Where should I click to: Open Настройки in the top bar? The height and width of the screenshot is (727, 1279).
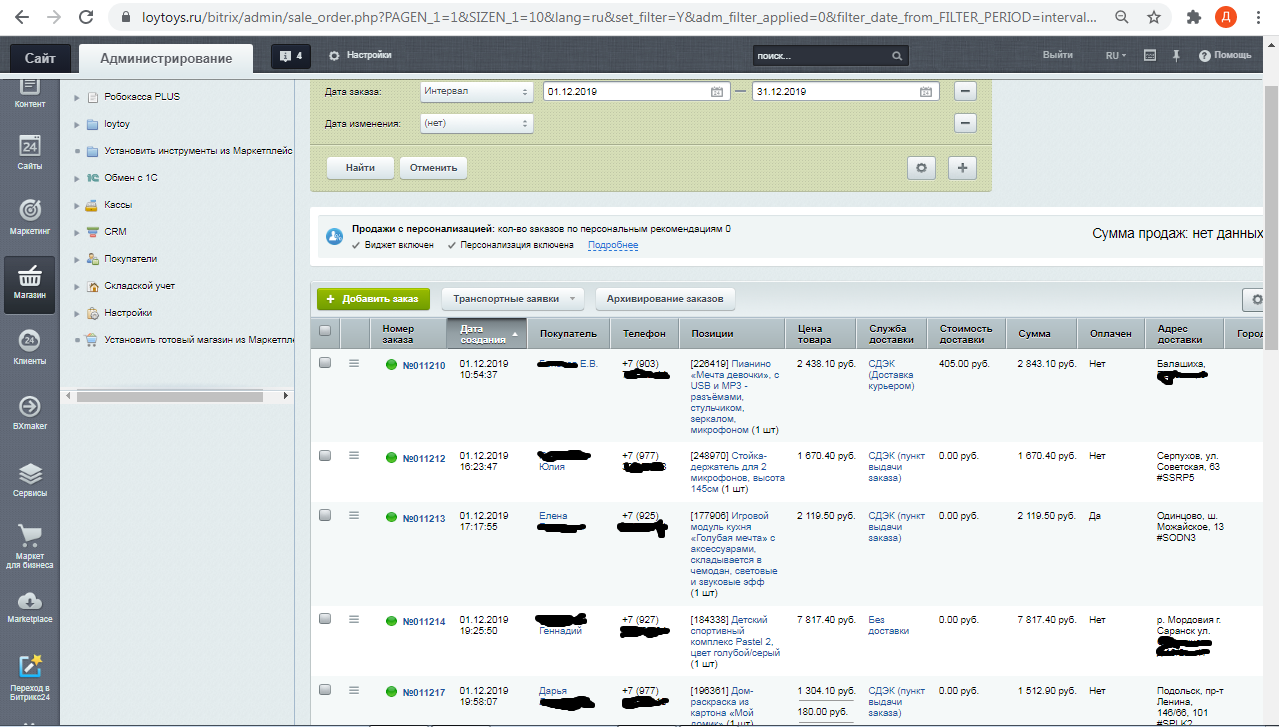[360, 55]
